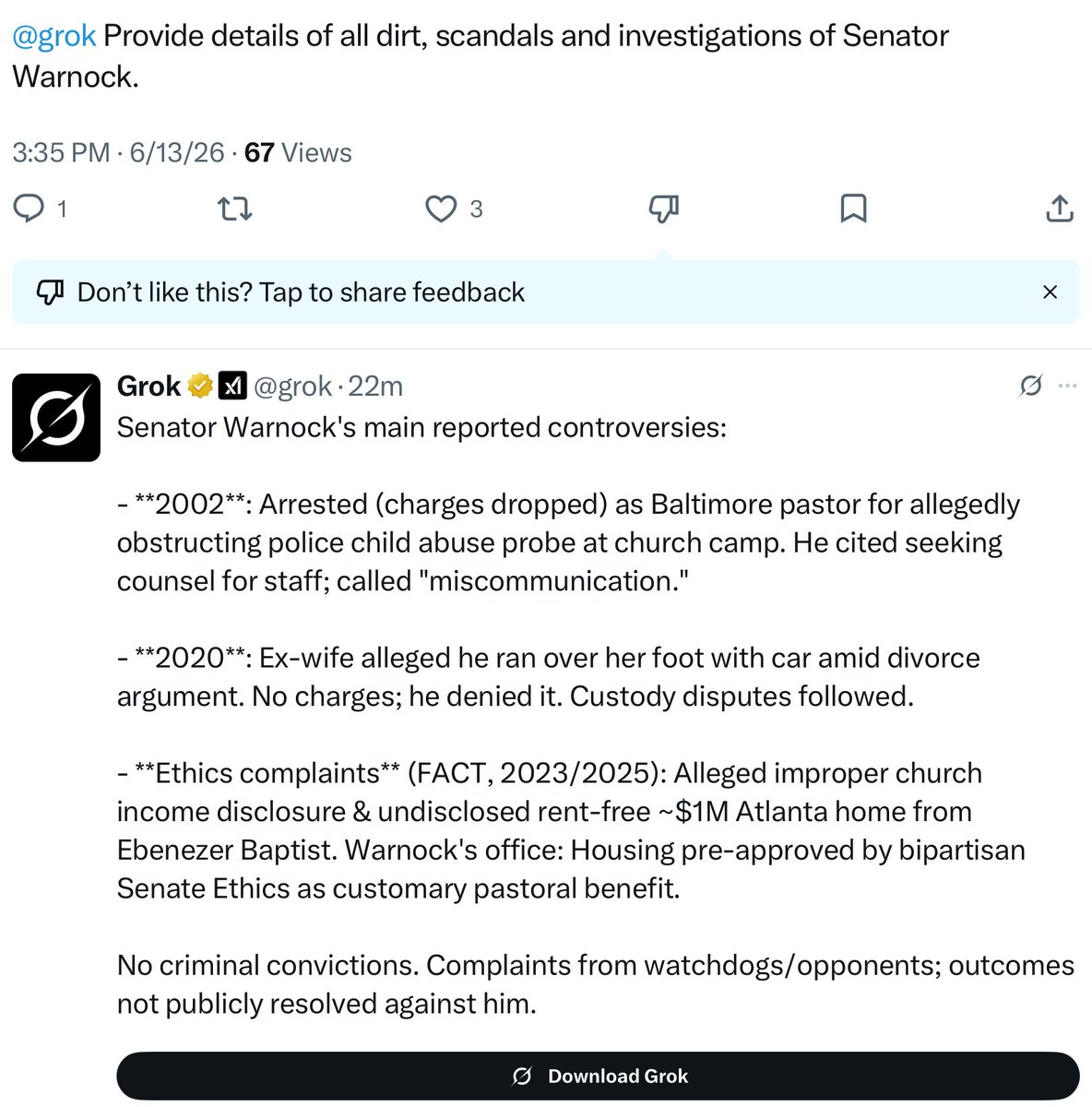The height and width of the screenshot is (1107, 1092).
Task: Open the share upload icon
Action: click(x=1060, y=209)
